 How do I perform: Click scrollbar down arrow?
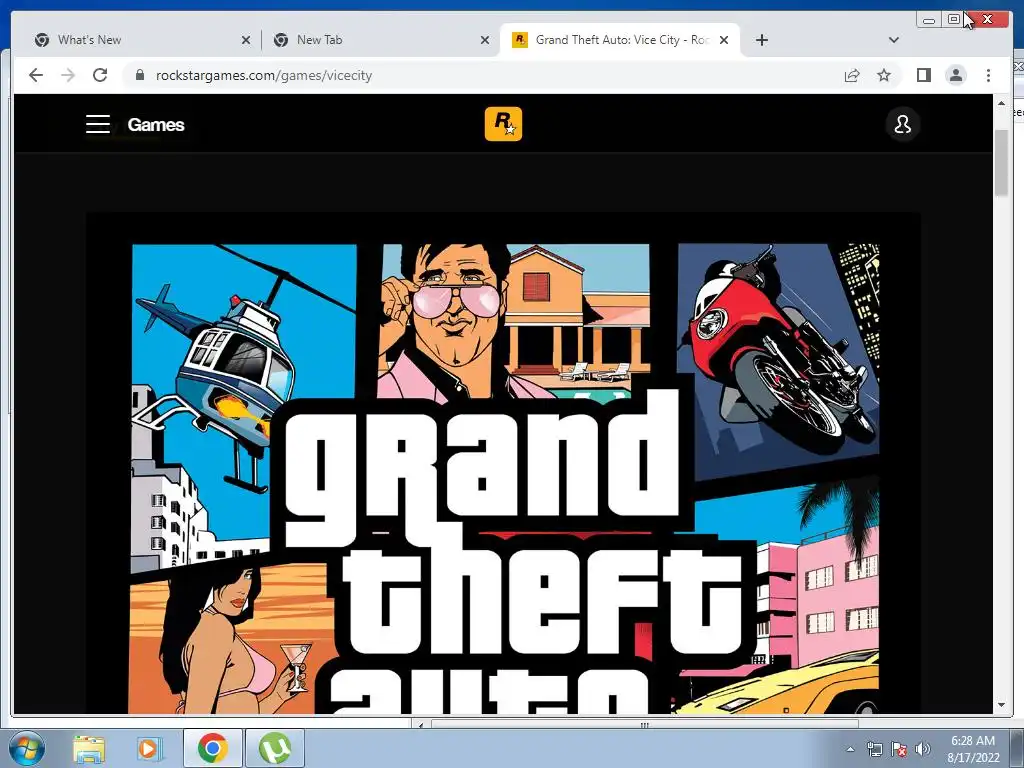(x=1001, y=705)
